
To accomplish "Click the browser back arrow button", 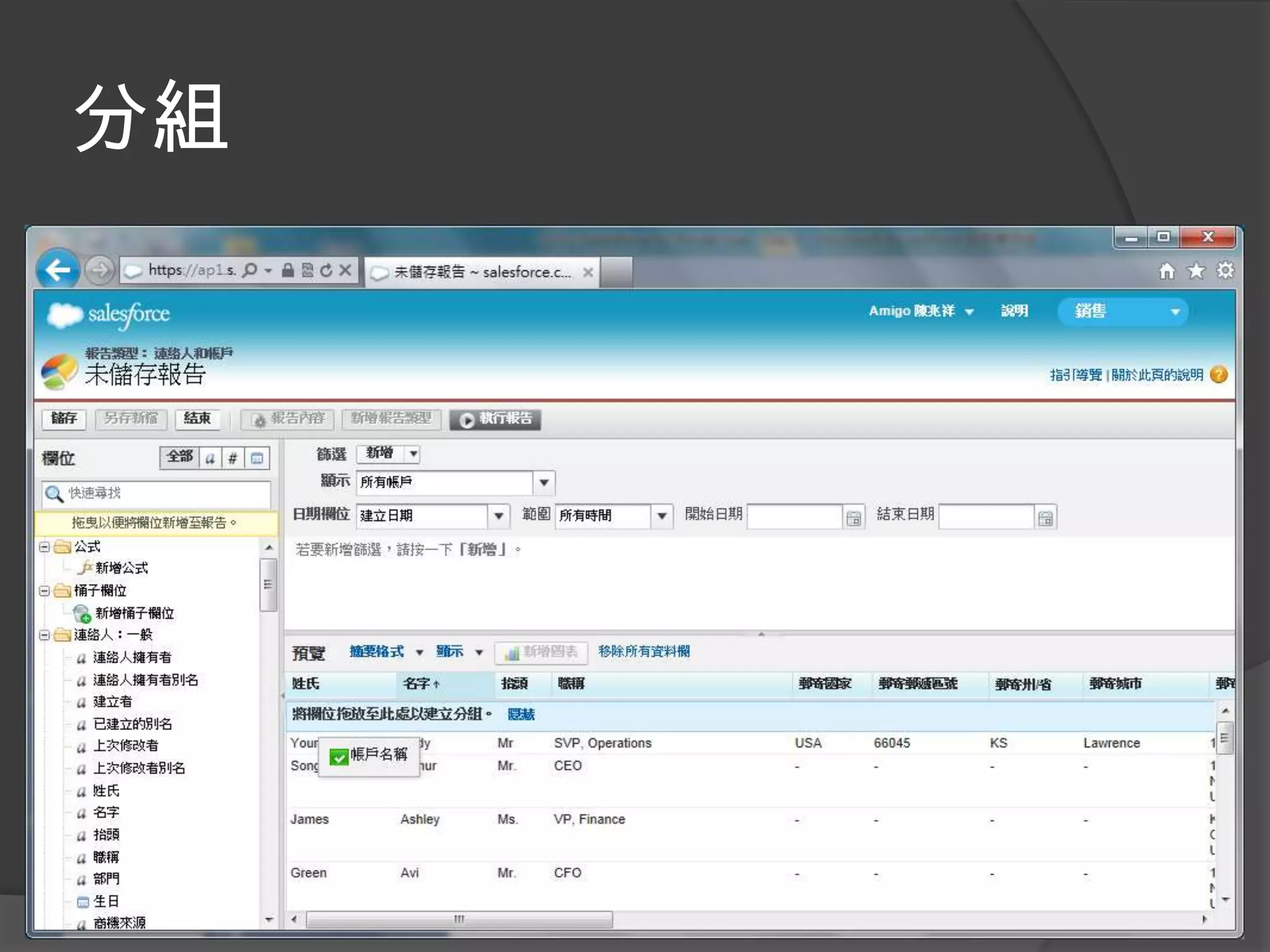I will (x=58, y=270).
